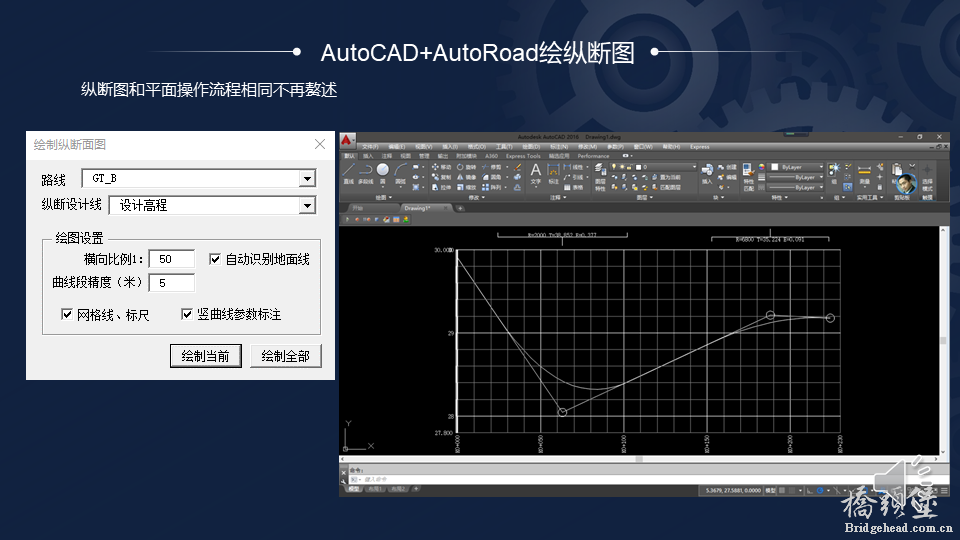The image size is (960, 540).
Task: Open the 纵断设计线 dropdown
Action: coord(307,205)
